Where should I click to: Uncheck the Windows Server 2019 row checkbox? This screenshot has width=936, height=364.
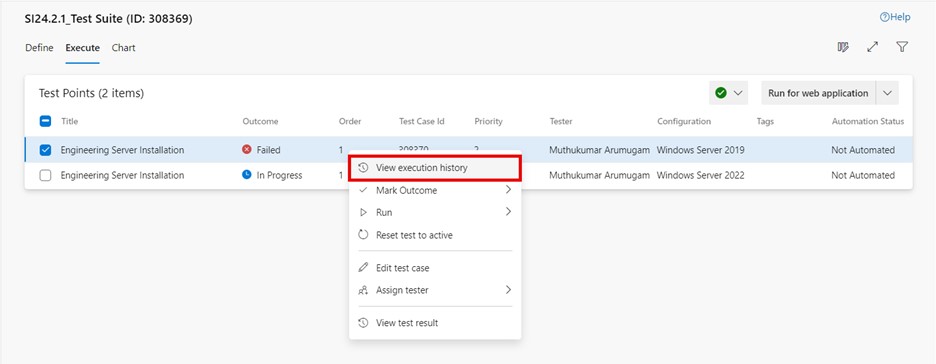point(45,150)
